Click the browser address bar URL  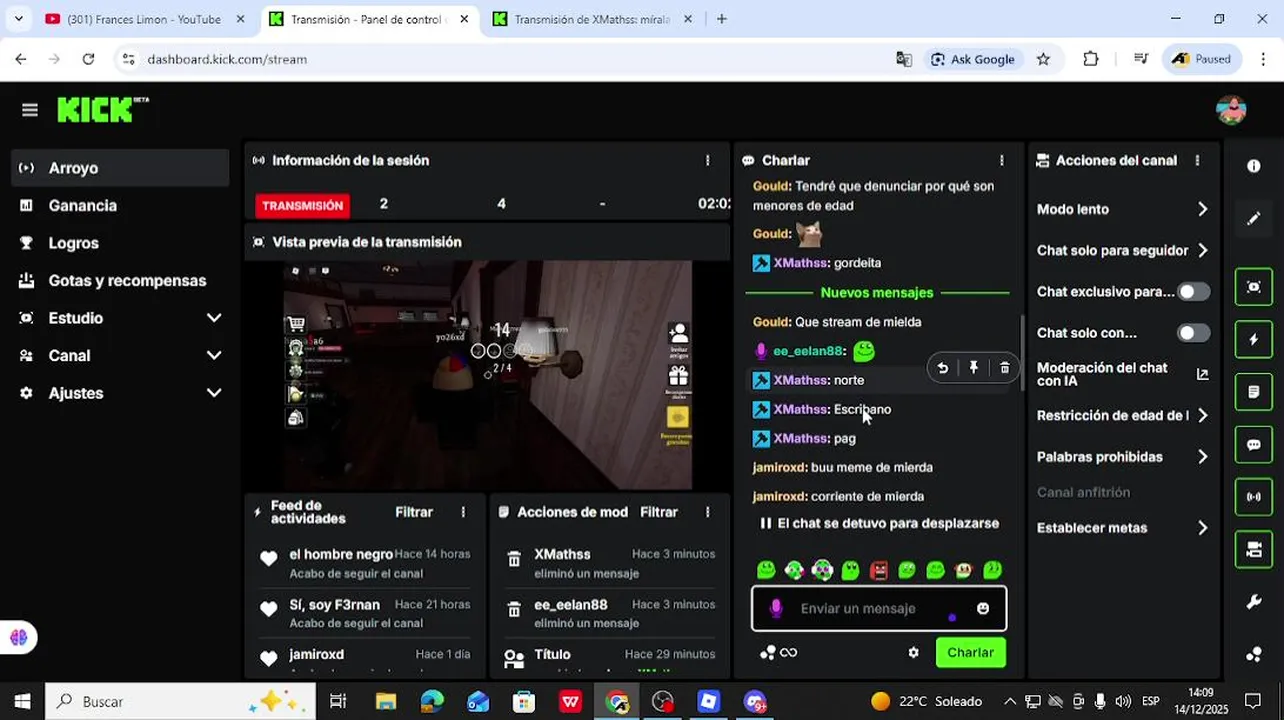coord(227,59)
